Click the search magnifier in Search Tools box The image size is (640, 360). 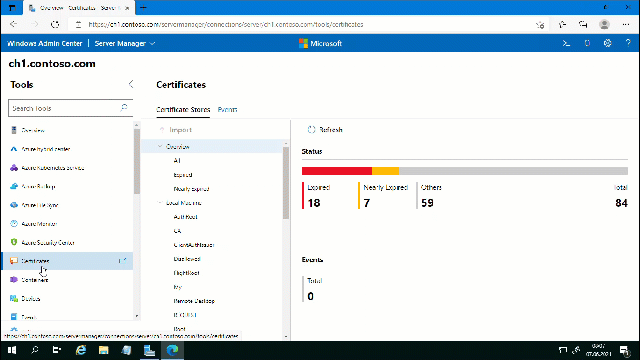coord(124,108)
